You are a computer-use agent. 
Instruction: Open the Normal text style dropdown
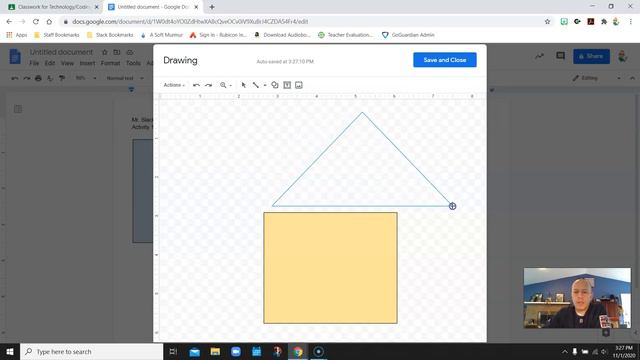point(125,78)
